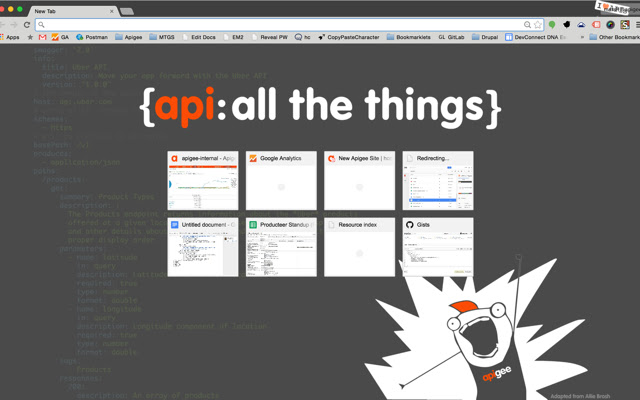
Task: Open the Postman bookmark
Action: (92, 37)
